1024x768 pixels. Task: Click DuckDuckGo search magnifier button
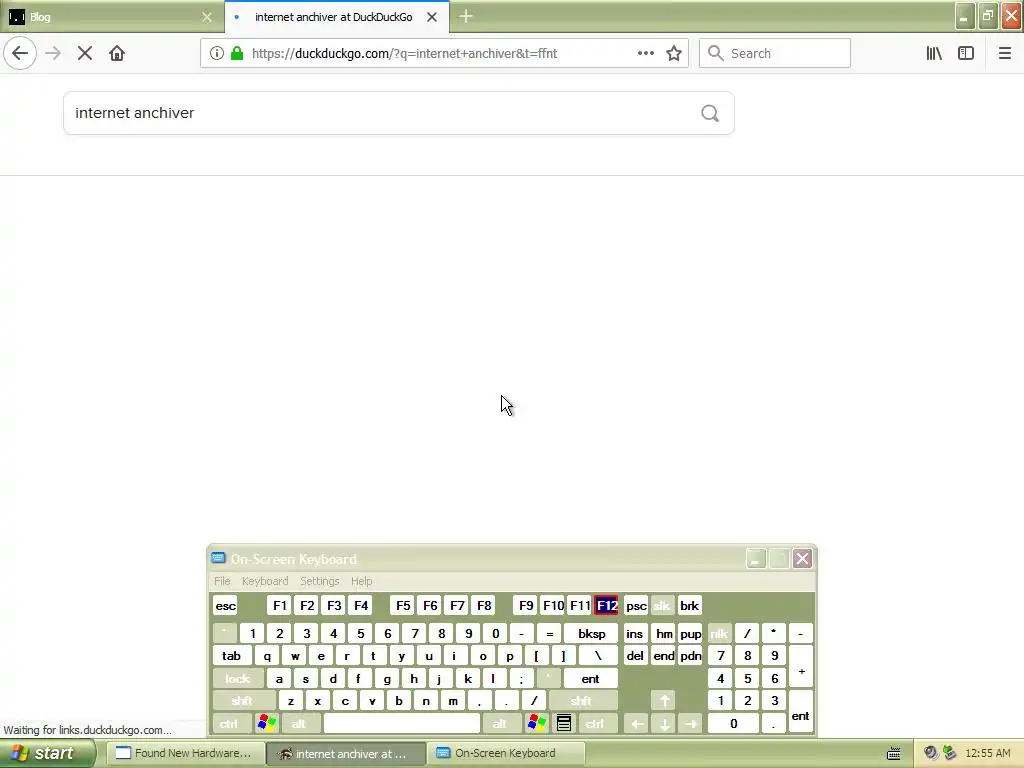click(710, 114)
